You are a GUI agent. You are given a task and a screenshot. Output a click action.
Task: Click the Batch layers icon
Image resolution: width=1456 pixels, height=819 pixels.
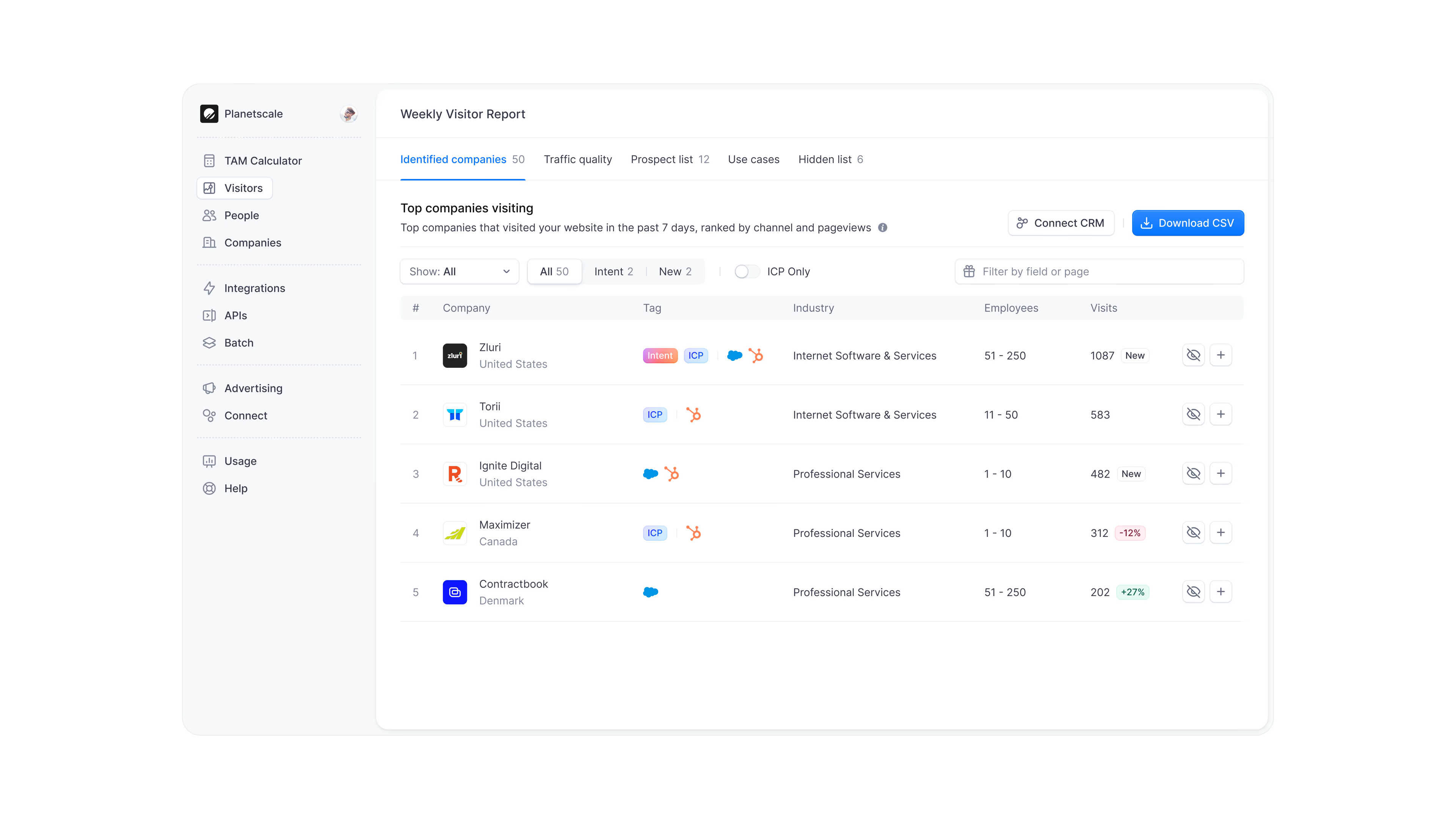click(x=209, y=342)
